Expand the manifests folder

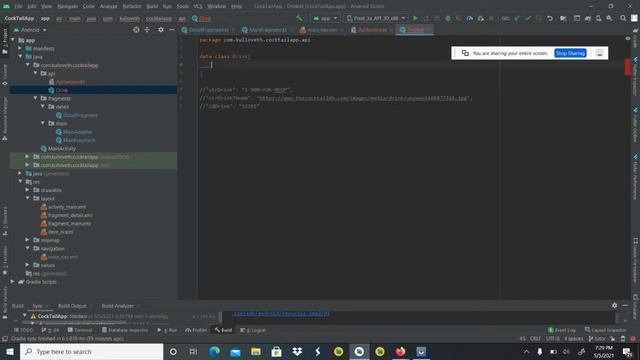[x=20, y=48]
